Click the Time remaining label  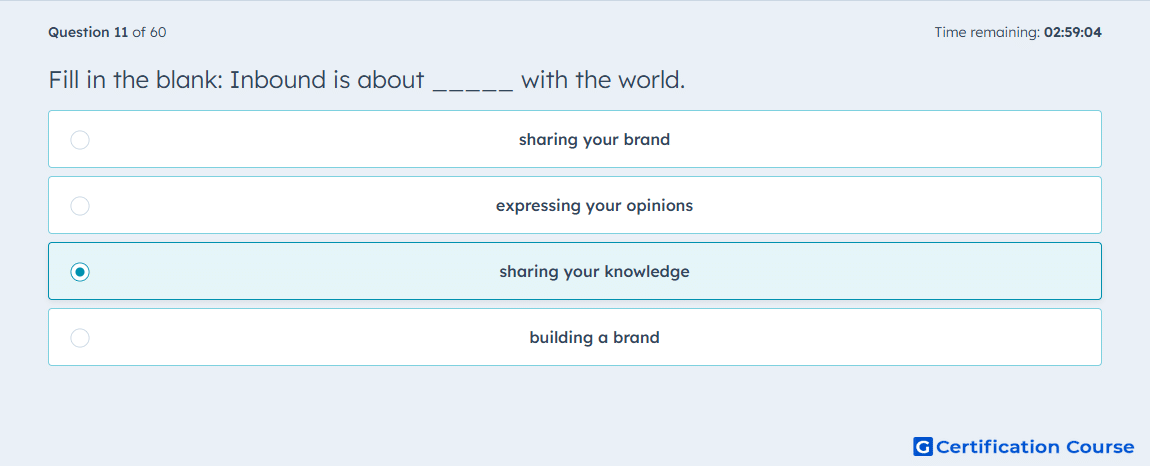click(x=986, y=32)
